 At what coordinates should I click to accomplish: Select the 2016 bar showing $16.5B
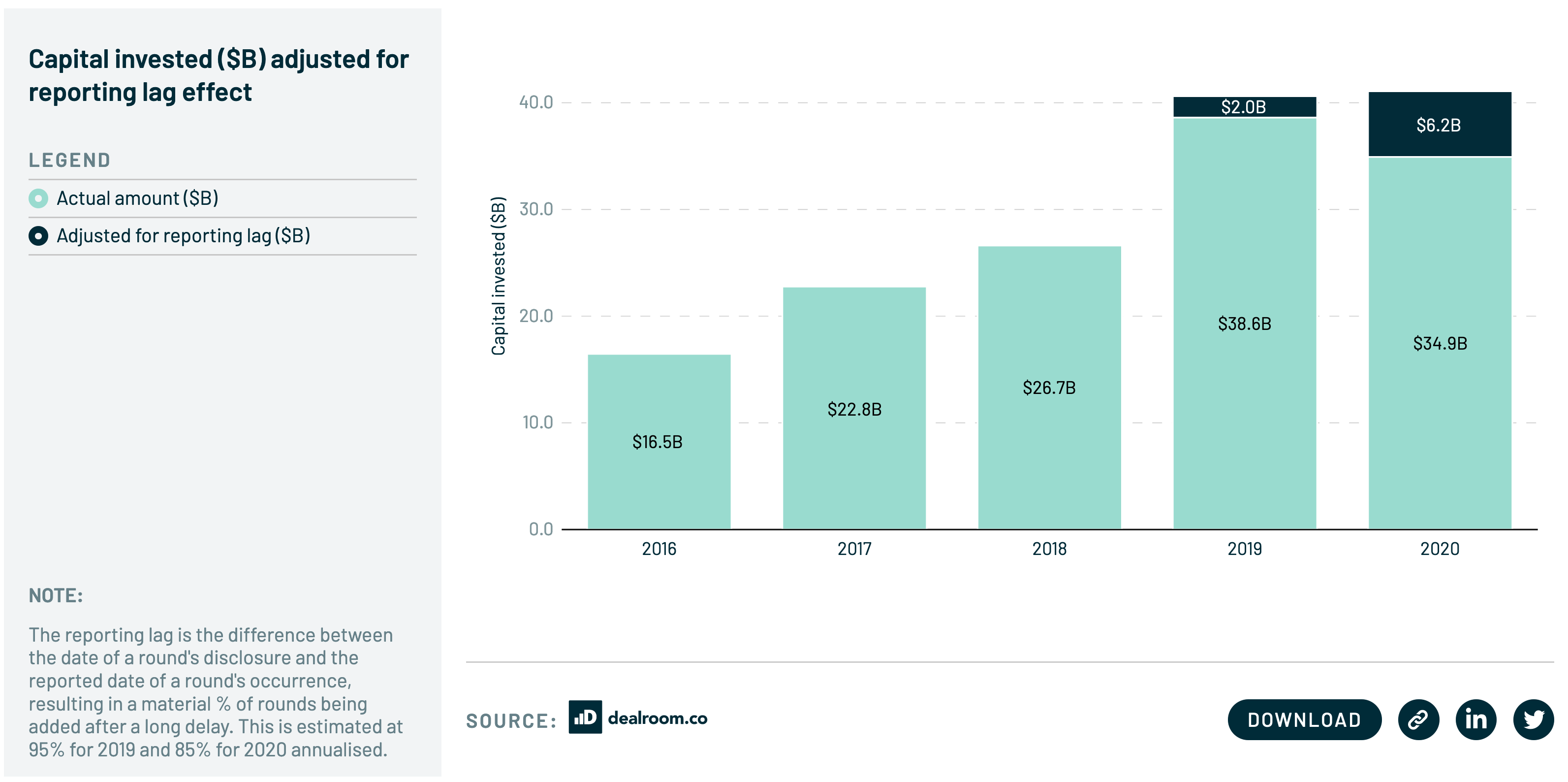point(659,442)
